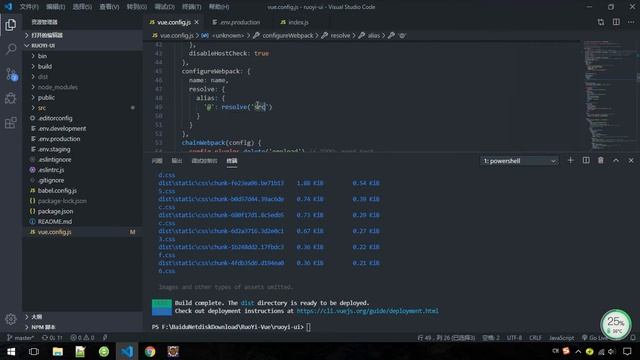640x360 pixels.
Task: Click the master branch indicator in status bar
Action: point(20,338)
